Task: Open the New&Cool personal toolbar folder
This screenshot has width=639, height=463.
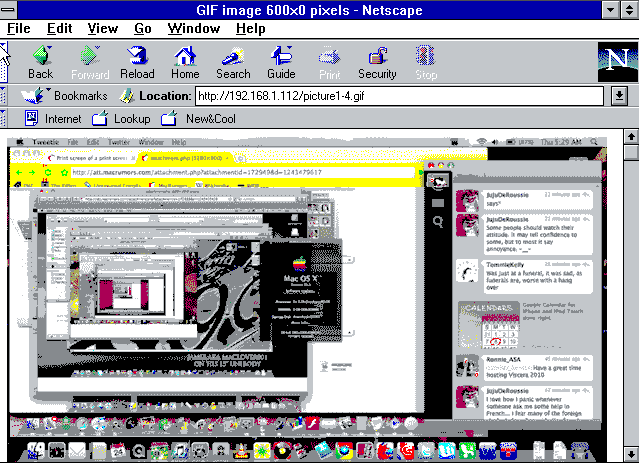Action: tap(198, 119)
